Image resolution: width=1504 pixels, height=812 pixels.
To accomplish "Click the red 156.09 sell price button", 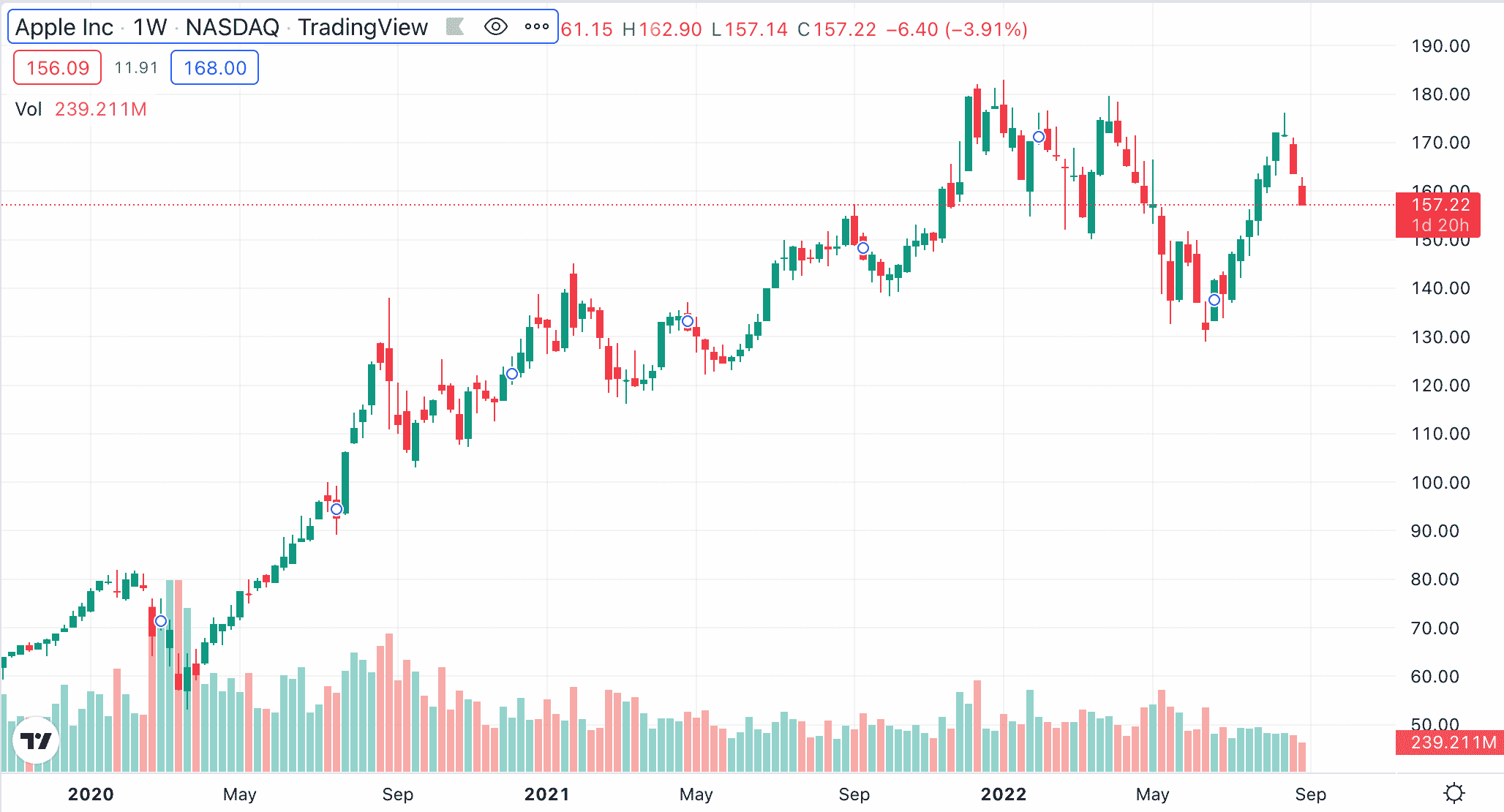I will click(x=58, y=68).
